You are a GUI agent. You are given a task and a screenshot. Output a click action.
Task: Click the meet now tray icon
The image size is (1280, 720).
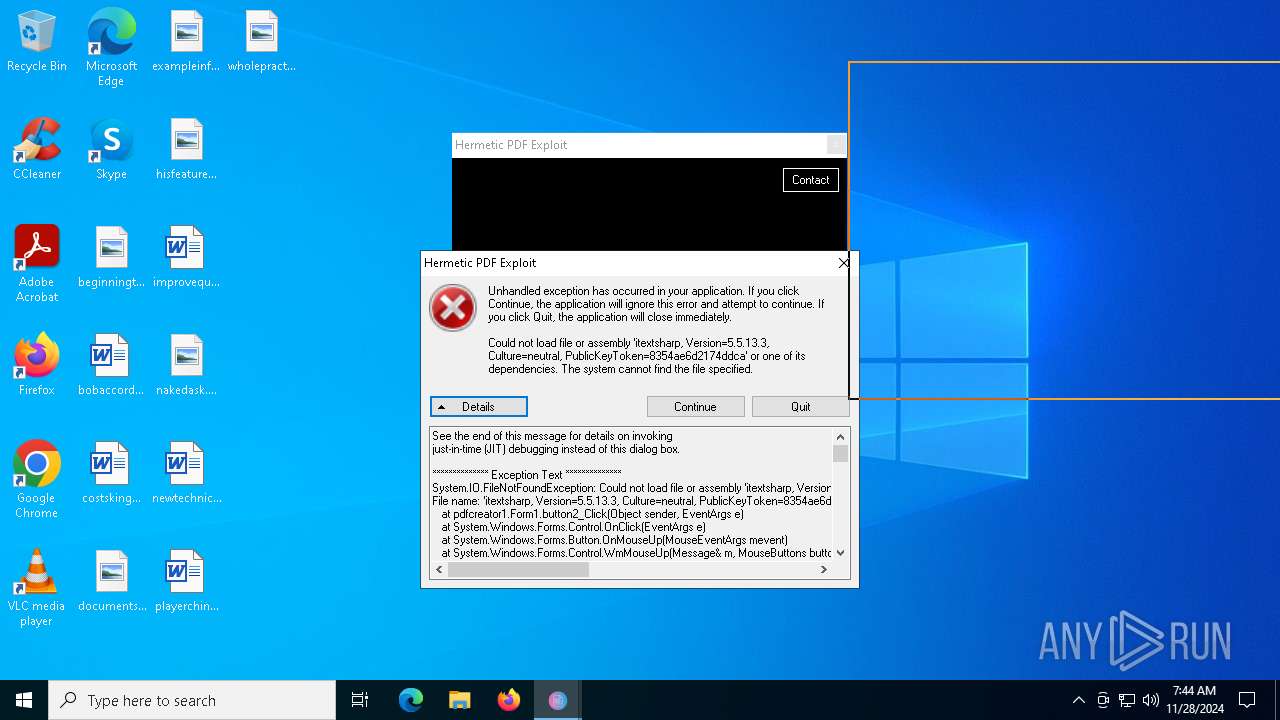pos(1103,700)
